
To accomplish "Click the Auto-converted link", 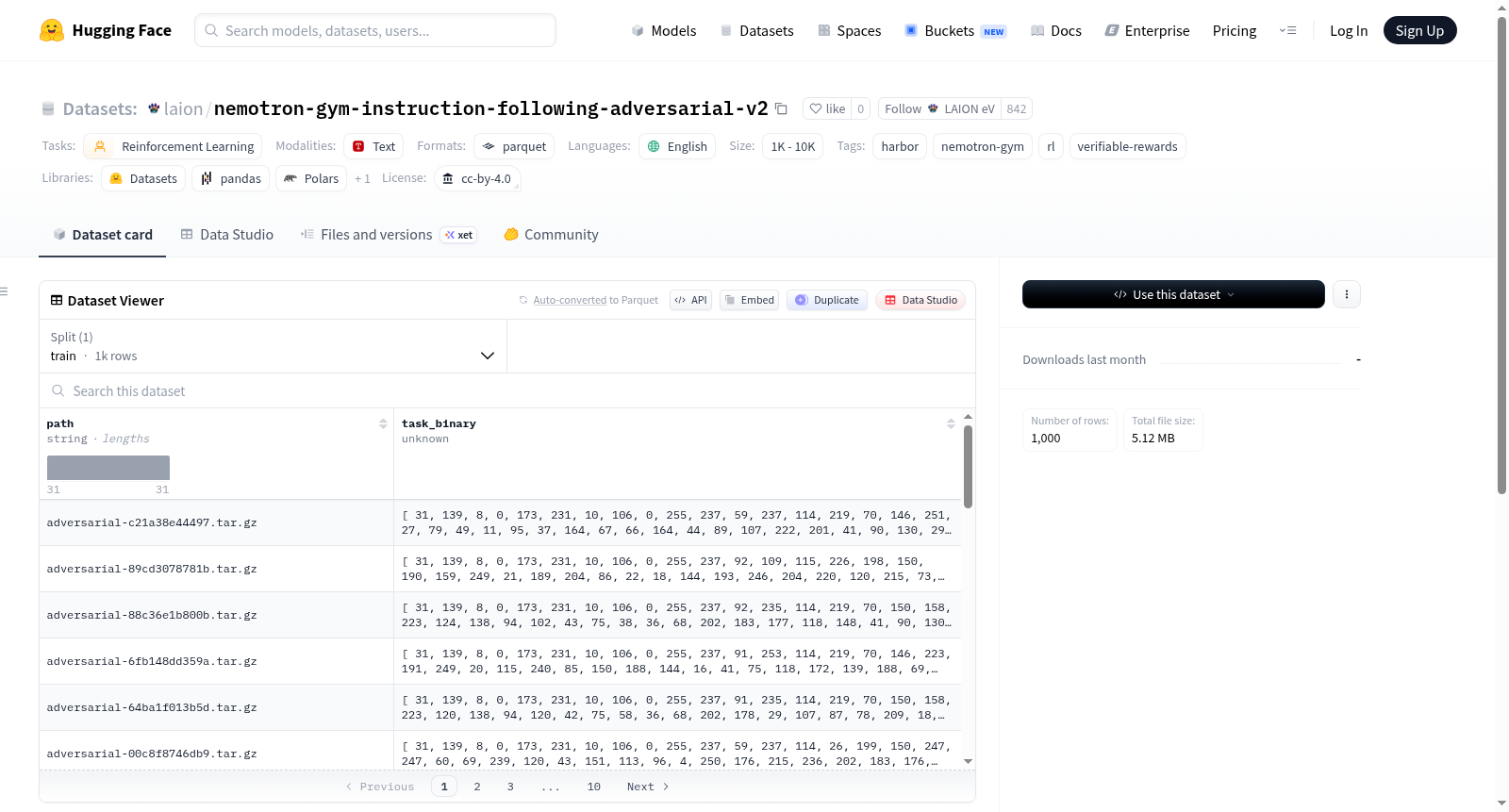I will [x=570, y=300].
